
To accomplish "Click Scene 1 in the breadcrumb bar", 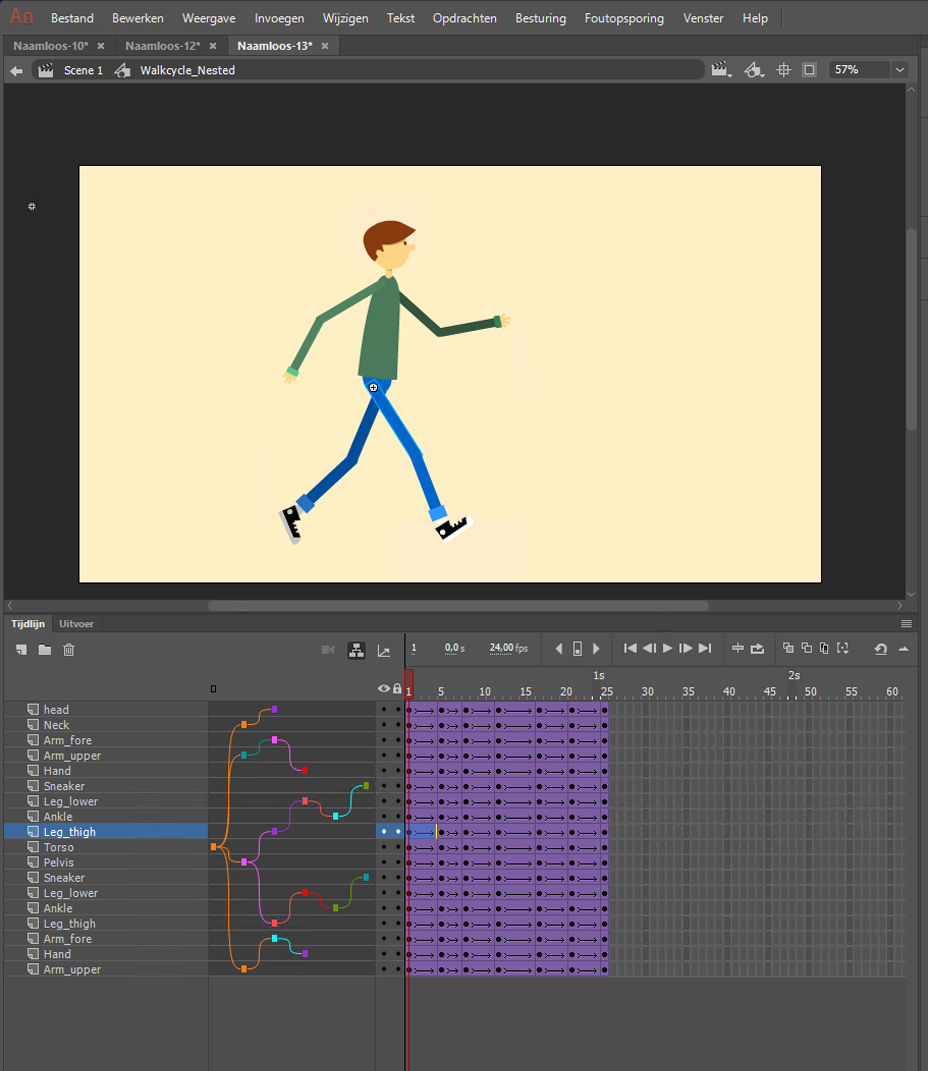I will coord(83,70).
